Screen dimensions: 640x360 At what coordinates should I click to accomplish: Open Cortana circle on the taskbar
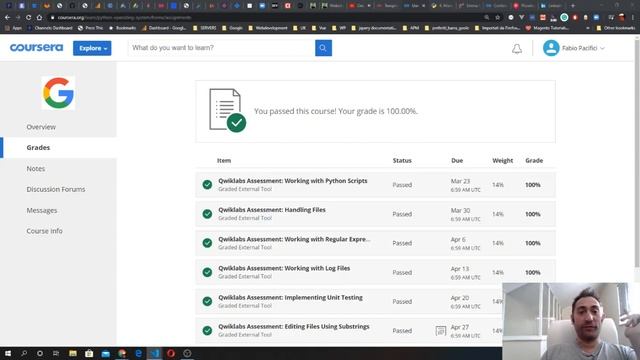click(x=40, y=353)
